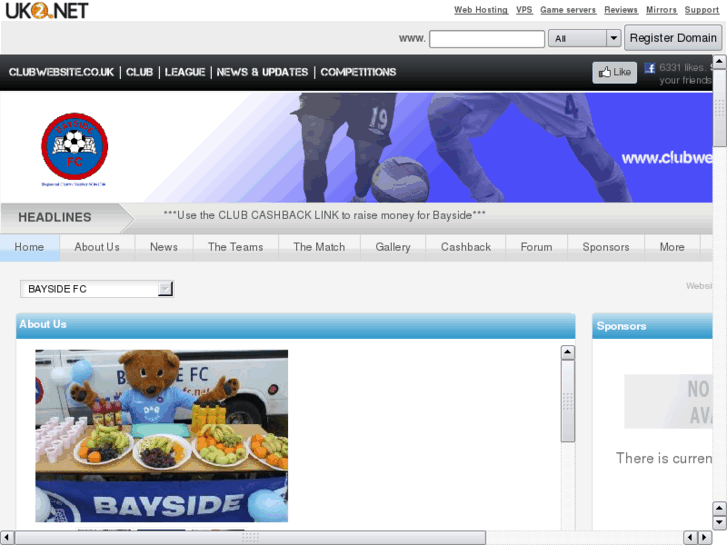
Task: Open the COMPETITIONS menu item
Action: 358,72
